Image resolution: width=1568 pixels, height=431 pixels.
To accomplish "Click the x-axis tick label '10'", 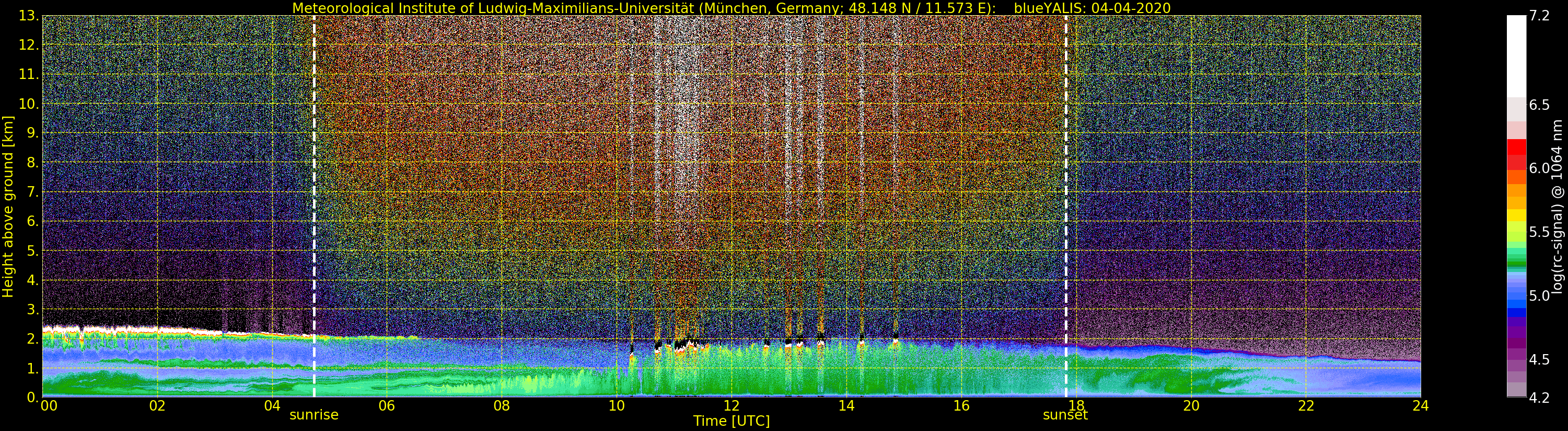I will [x=617, y=406].
